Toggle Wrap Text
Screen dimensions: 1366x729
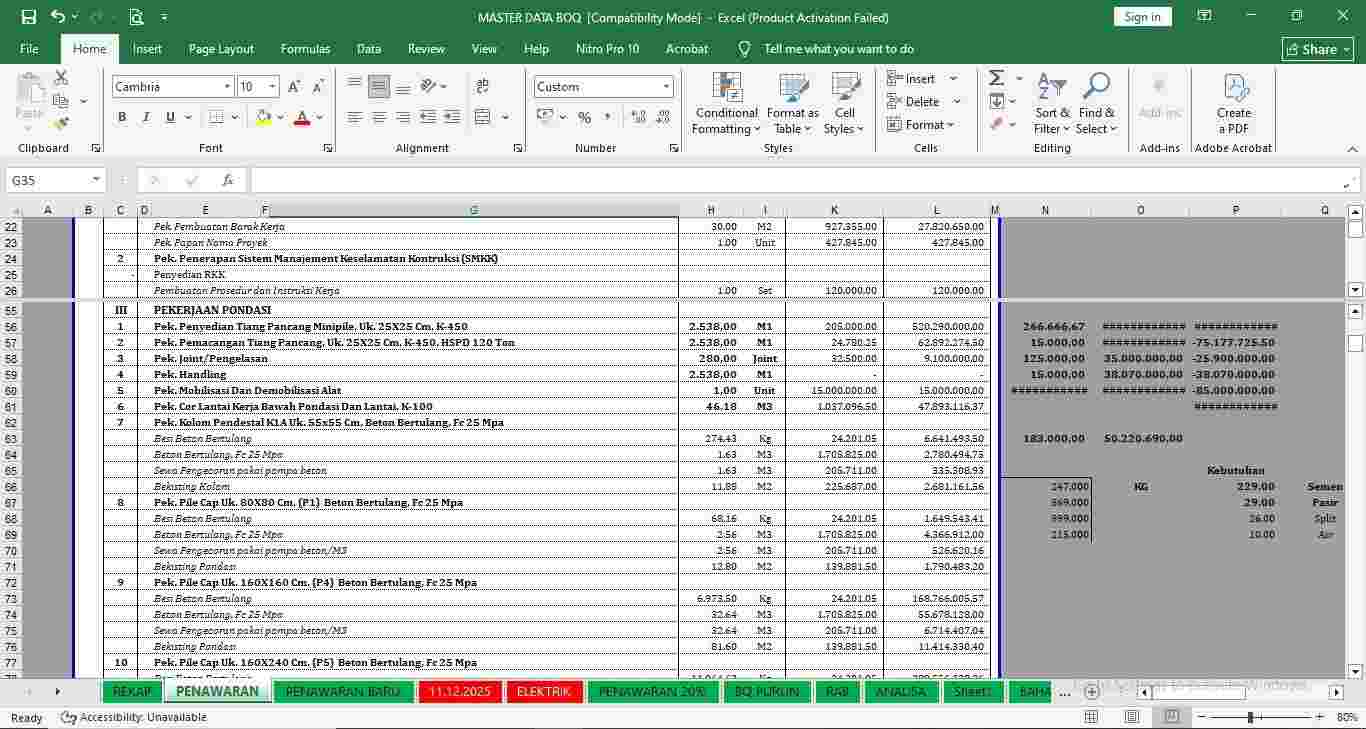click(x=483, y=87)
